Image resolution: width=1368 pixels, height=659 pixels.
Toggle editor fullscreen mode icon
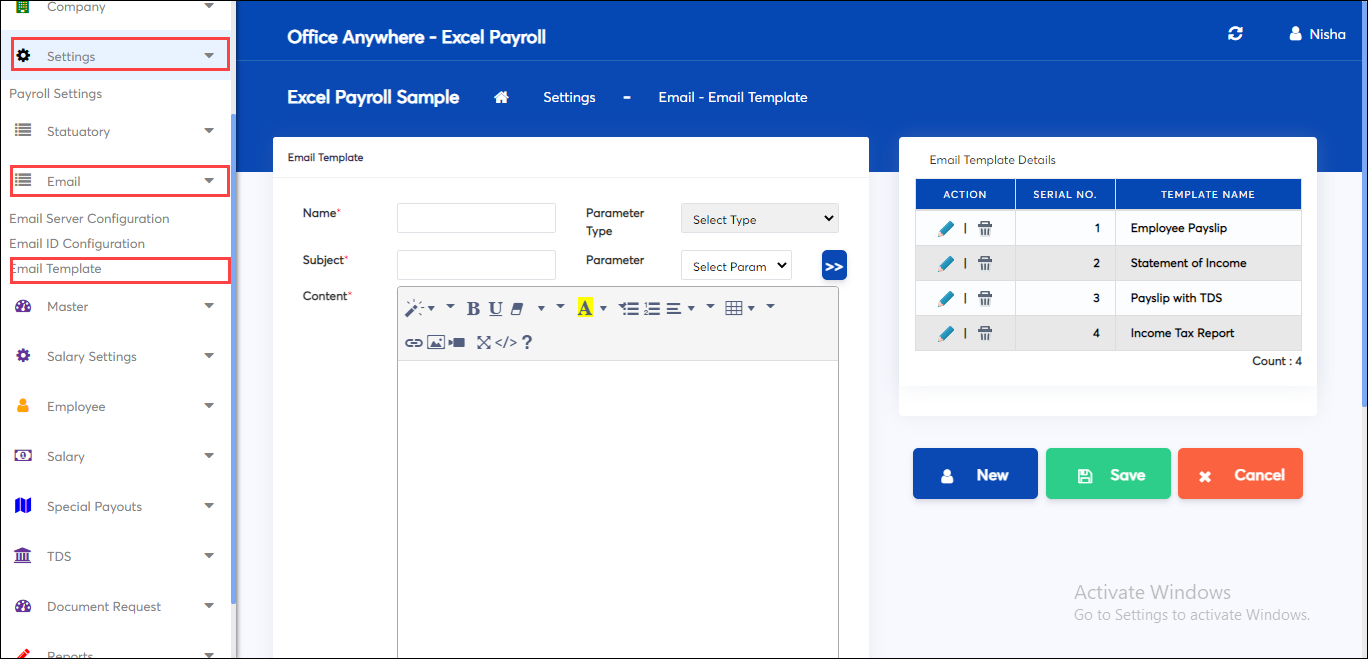pos(484,342)
